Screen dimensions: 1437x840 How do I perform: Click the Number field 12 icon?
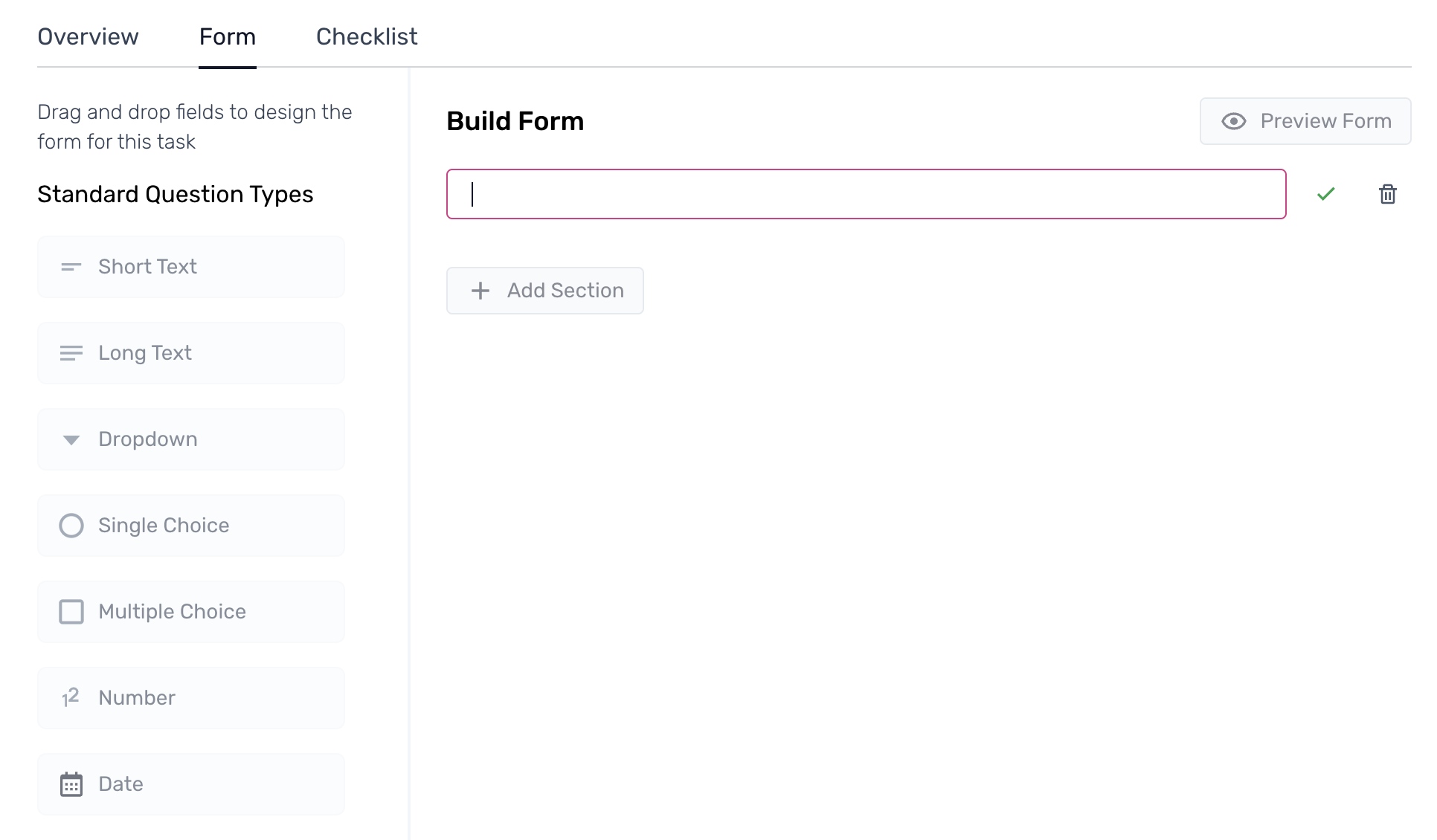click(71, 697)
